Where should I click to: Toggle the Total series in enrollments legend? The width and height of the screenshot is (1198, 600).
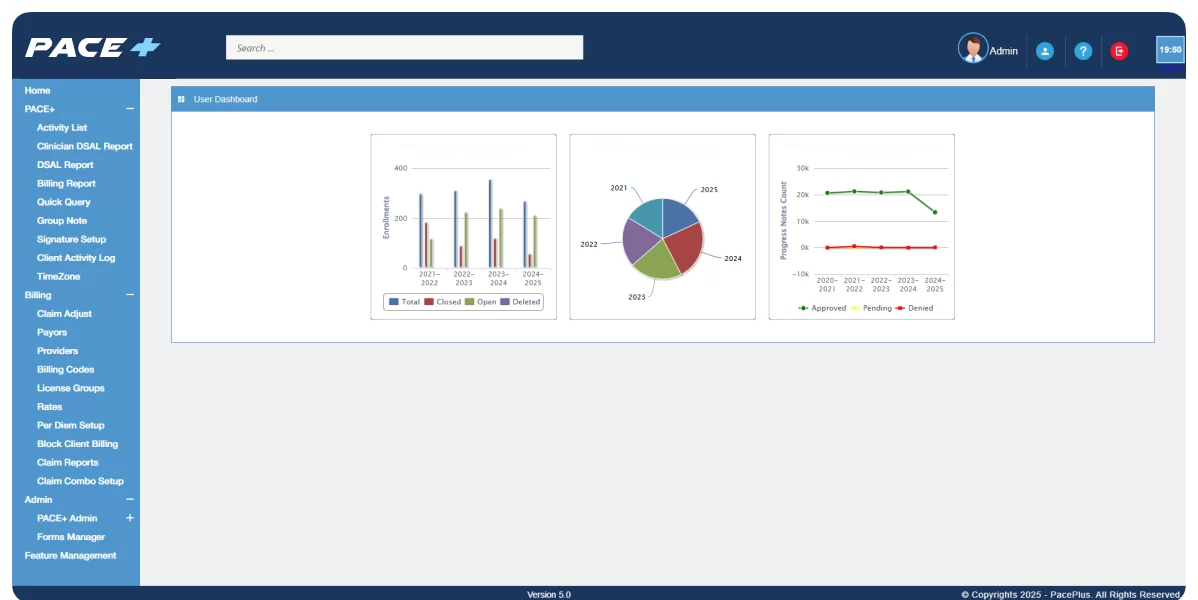click(405, 301)
